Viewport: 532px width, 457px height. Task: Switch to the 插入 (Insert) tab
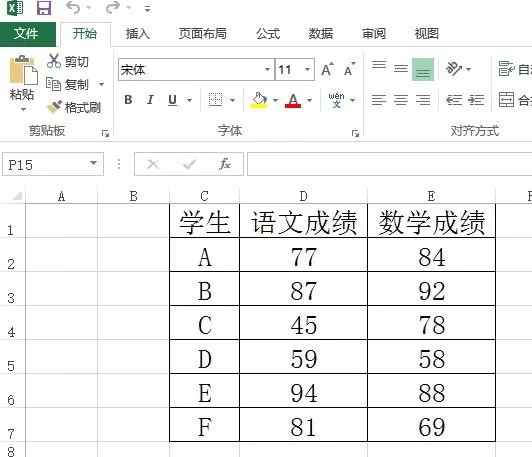[x=138, y=34]
